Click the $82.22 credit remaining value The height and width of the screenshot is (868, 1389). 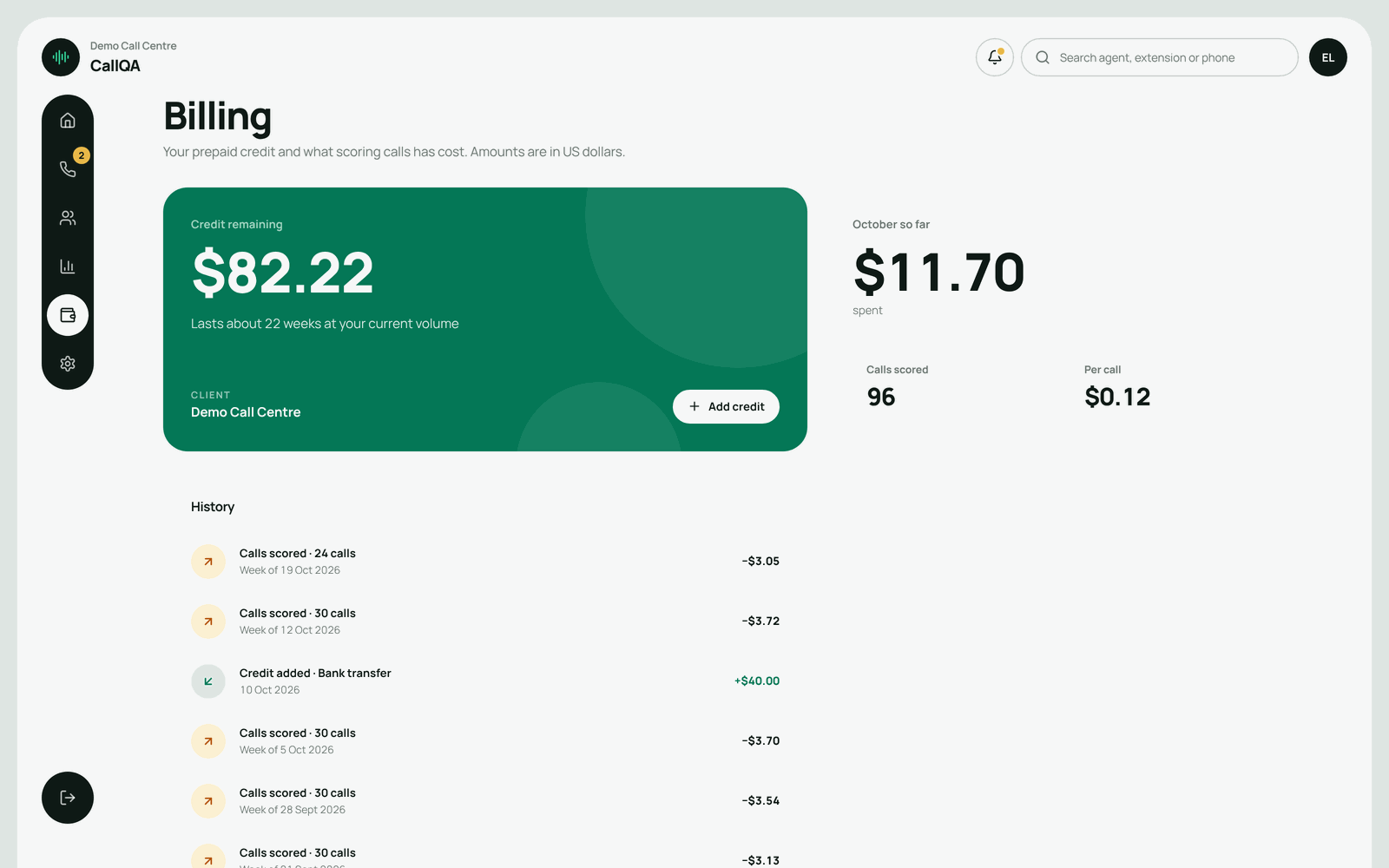coord(283,273)
